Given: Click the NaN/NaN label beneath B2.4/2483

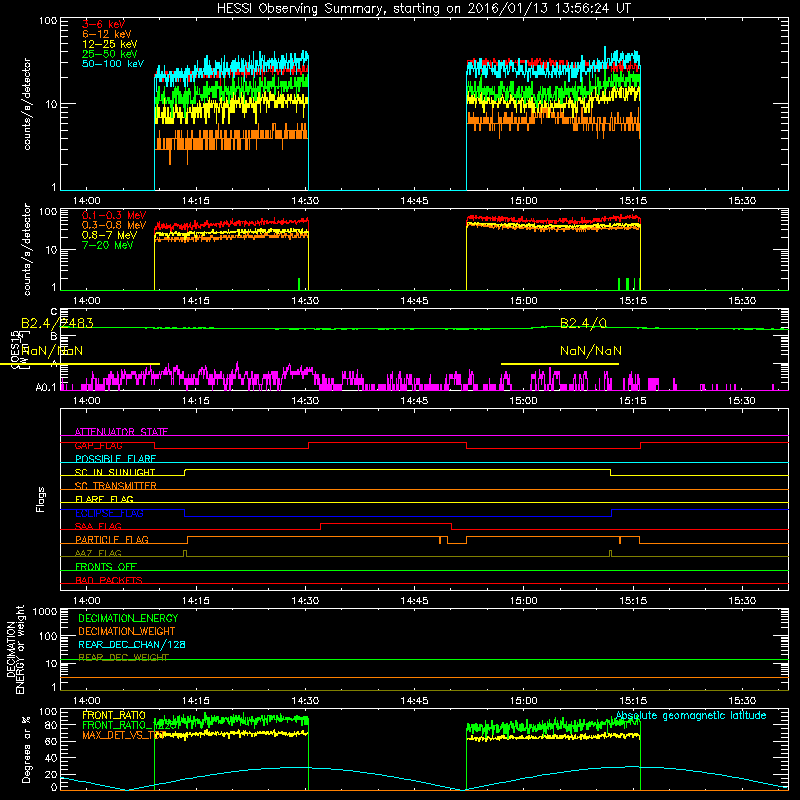Looking at the screenshot, I should point(52,351).
